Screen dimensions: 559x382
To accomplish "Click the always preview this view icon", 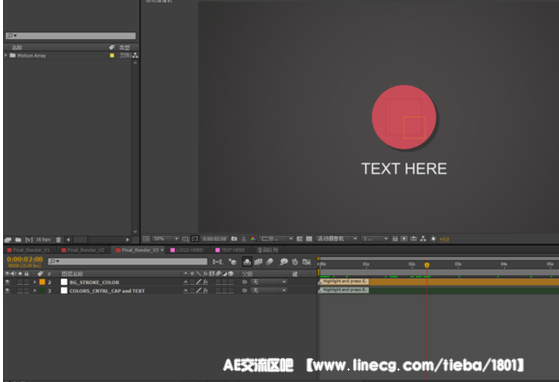I will click(146, 239).
